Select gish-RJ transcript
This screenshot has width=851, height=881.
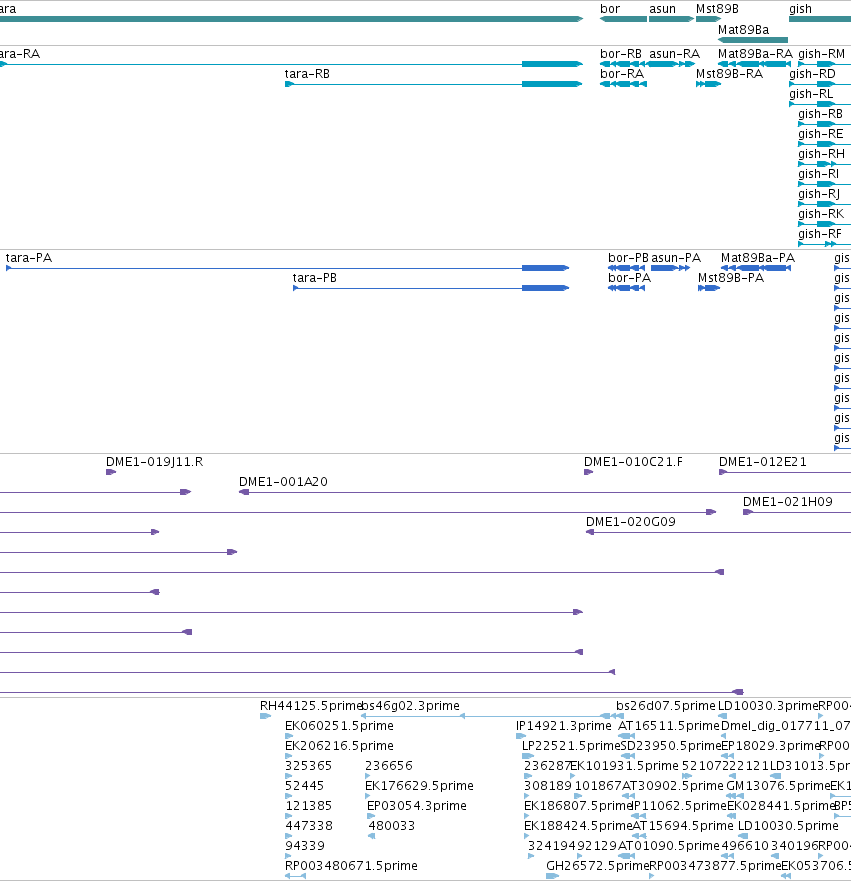(x=825, y=204)
